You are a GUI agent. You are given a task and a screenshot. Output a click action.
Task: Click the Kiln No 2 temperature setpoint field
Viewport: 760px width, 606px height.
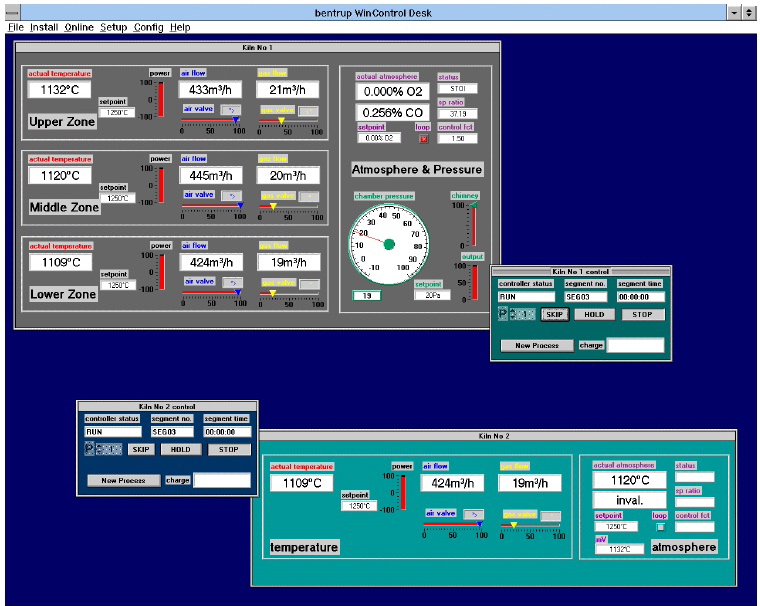(359, 506)
